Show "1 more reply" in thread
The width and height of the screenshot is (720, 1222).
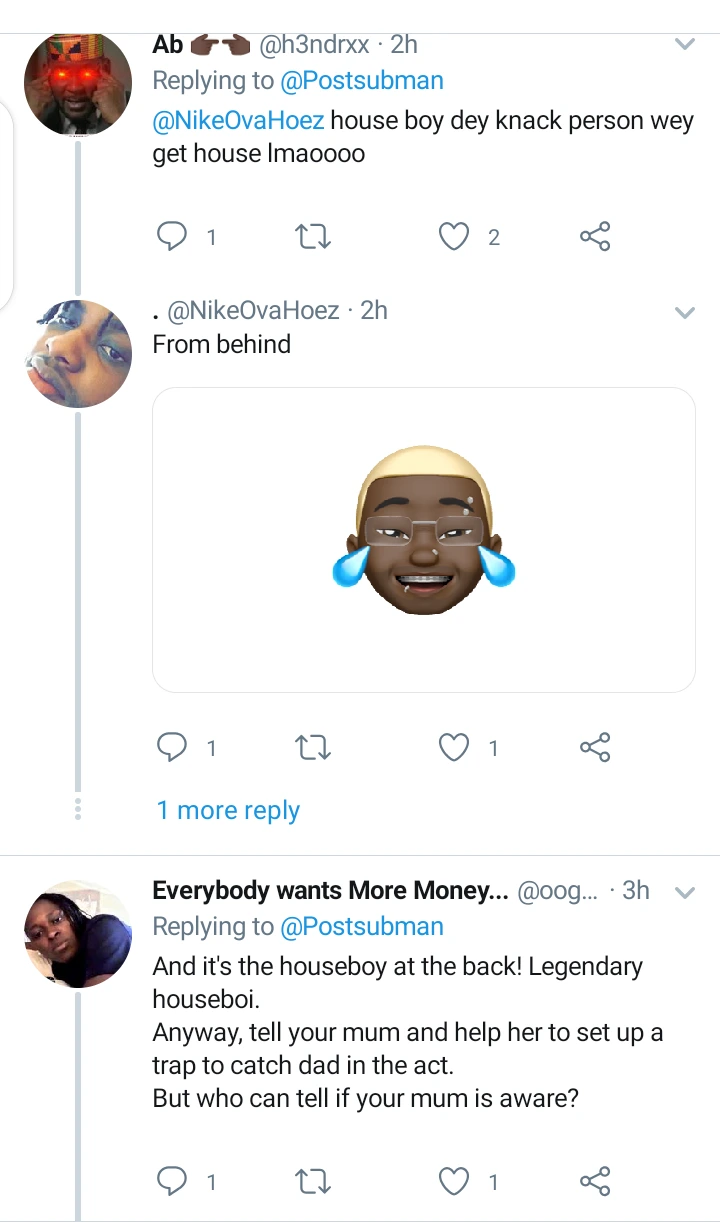[x=228, y=810]
